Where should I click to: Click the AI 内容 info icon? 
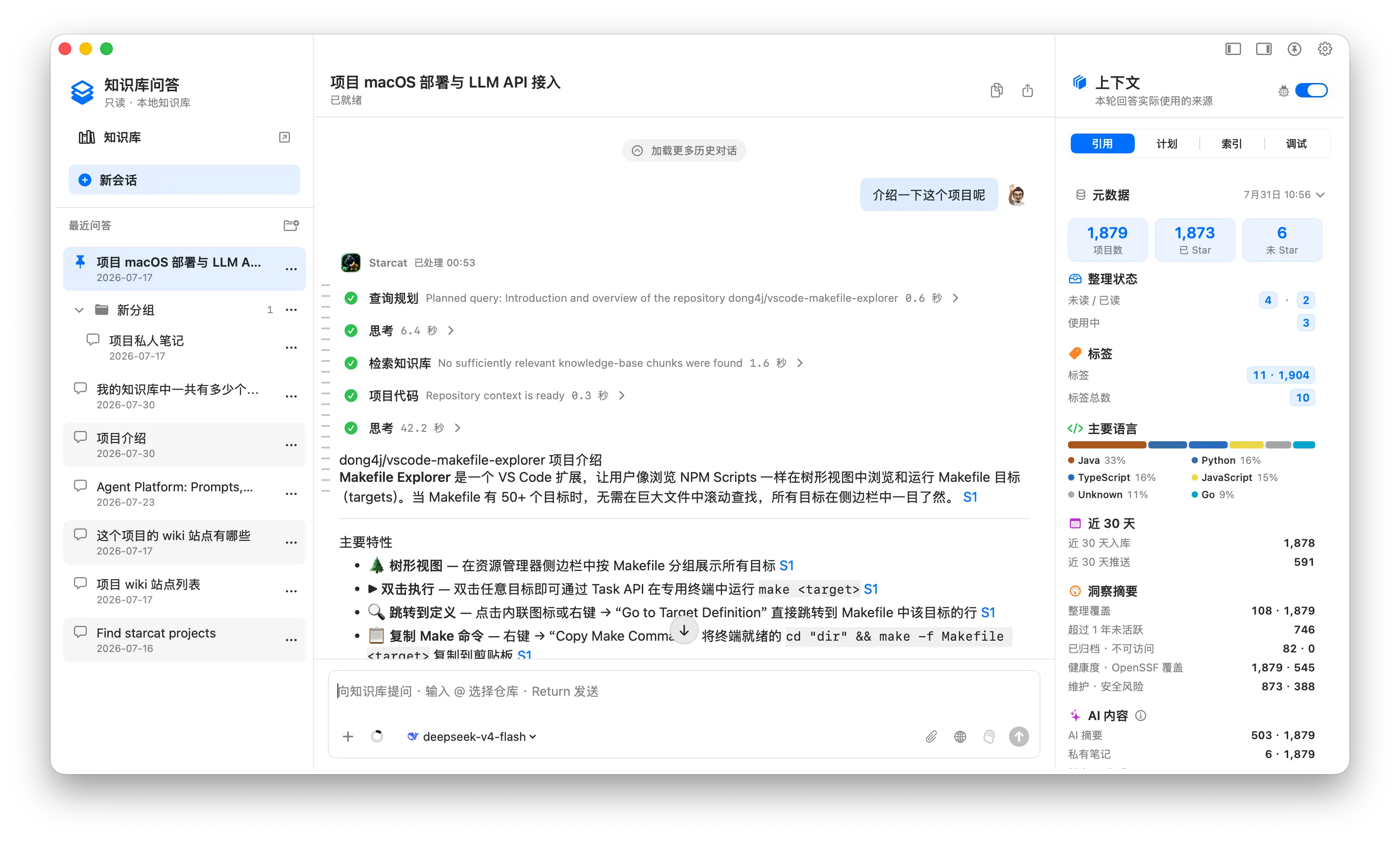coord(1141,716)
